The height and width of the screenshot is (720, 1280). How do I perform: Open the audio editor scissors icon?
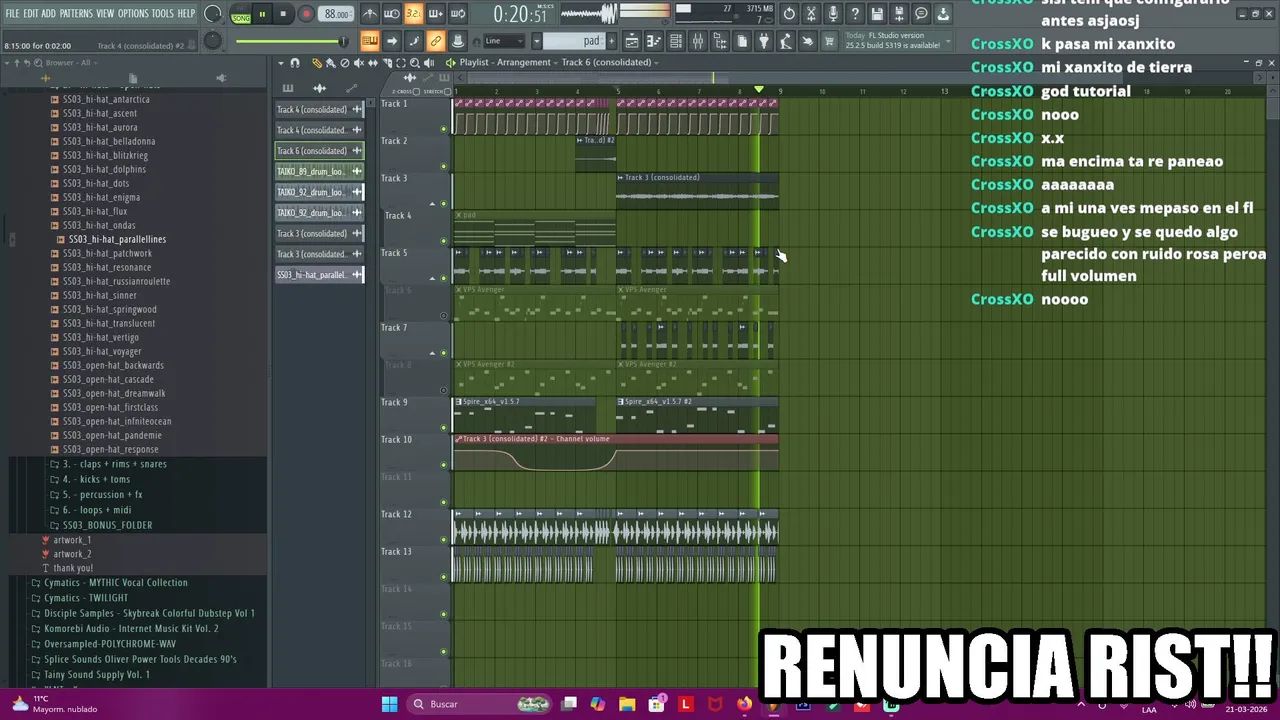coord(811,14)
